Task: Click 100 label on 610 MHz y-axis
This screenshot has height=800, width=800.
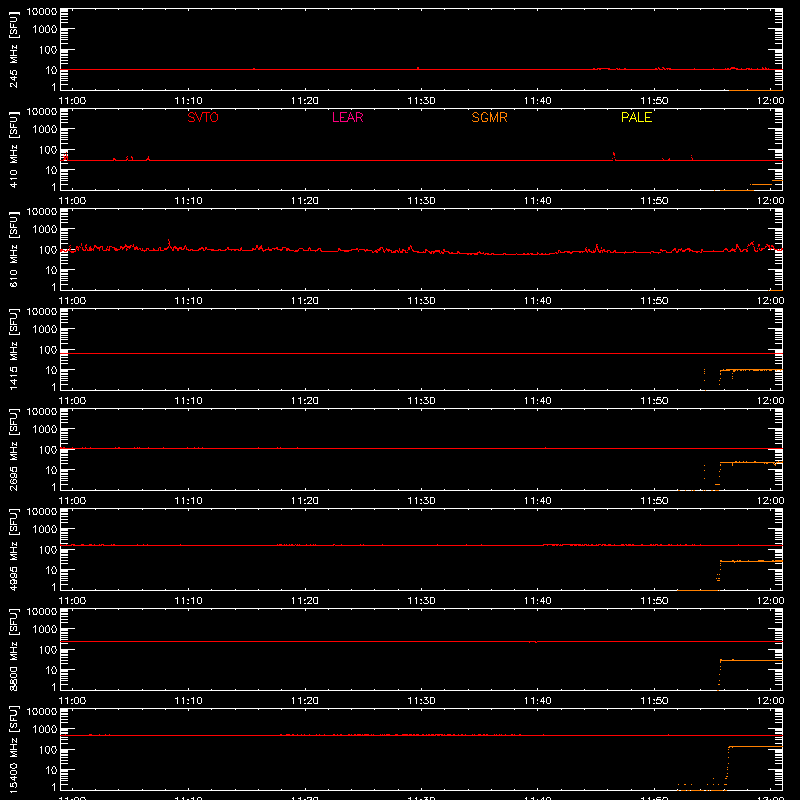Action: [48, 249]
